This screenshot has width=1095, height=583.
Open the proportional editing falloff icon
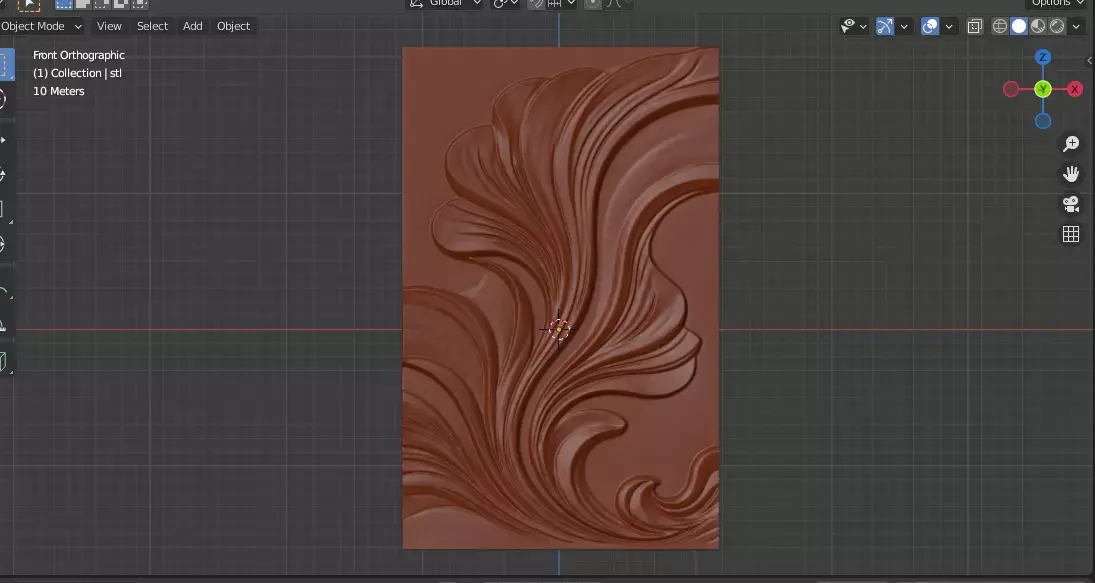[617, 3]
